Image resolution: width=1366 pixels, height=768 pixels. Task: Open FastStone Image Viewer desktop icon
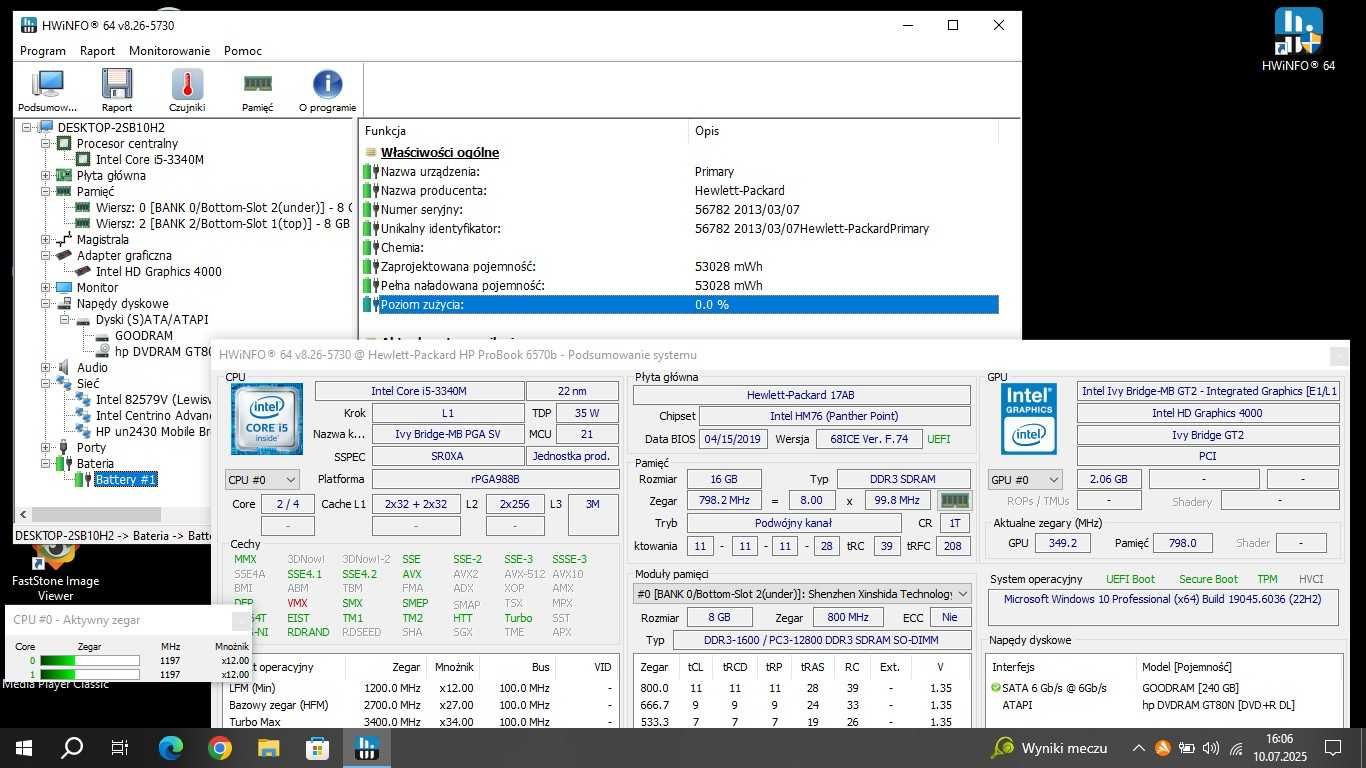(55, 570)
